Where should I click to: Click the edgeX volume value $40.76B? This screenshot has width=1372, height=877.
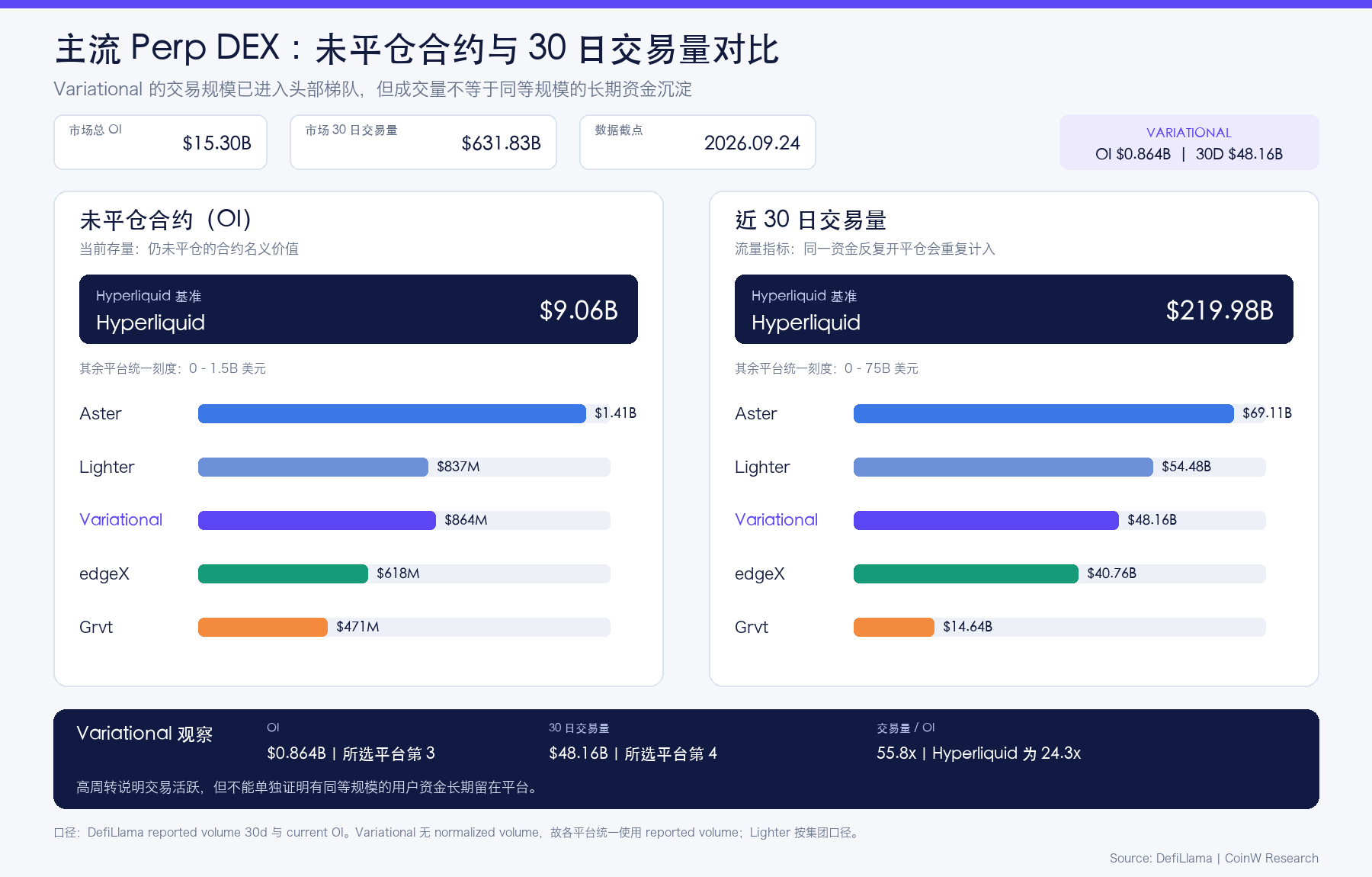coord(1111,573)
